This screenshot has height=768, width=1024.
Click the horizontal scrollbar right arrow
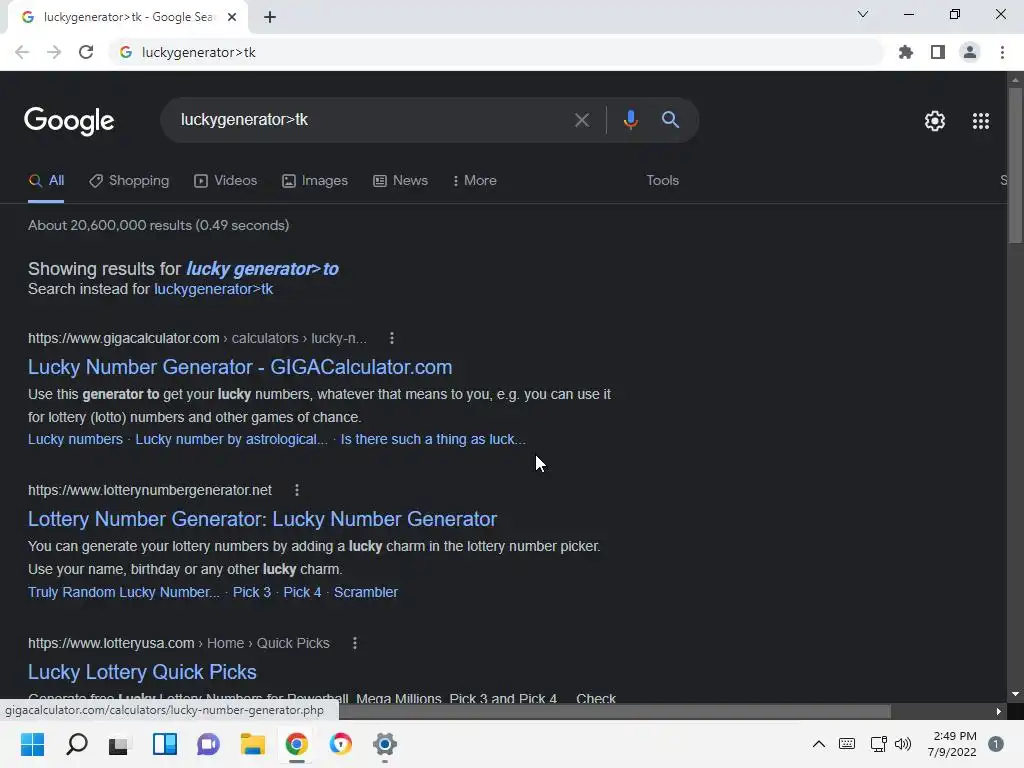tap(999, 711)
